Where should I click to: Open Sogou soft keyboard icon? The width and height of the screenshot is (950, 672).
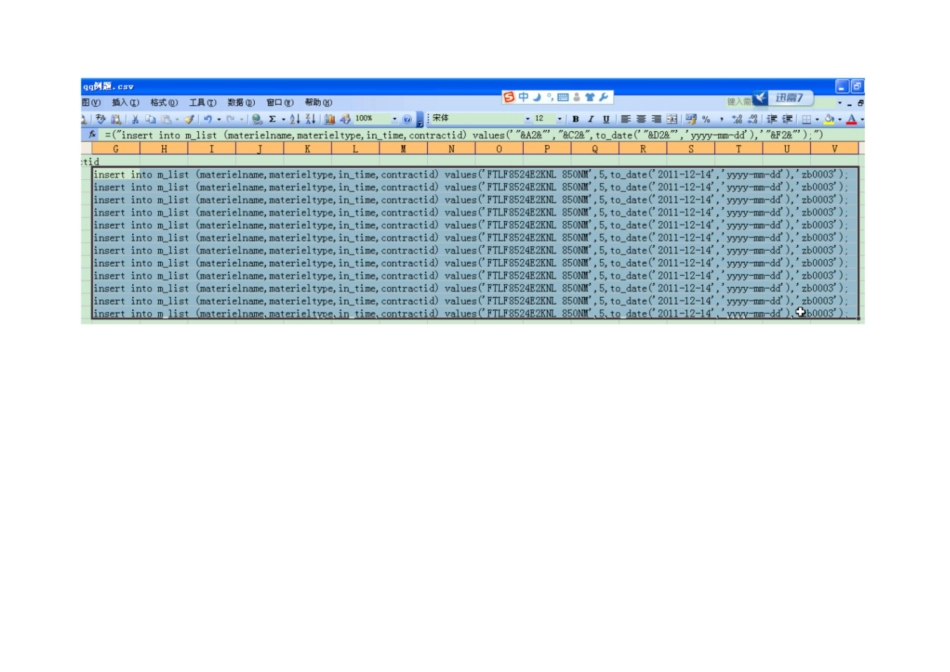(x=563, y=97)
